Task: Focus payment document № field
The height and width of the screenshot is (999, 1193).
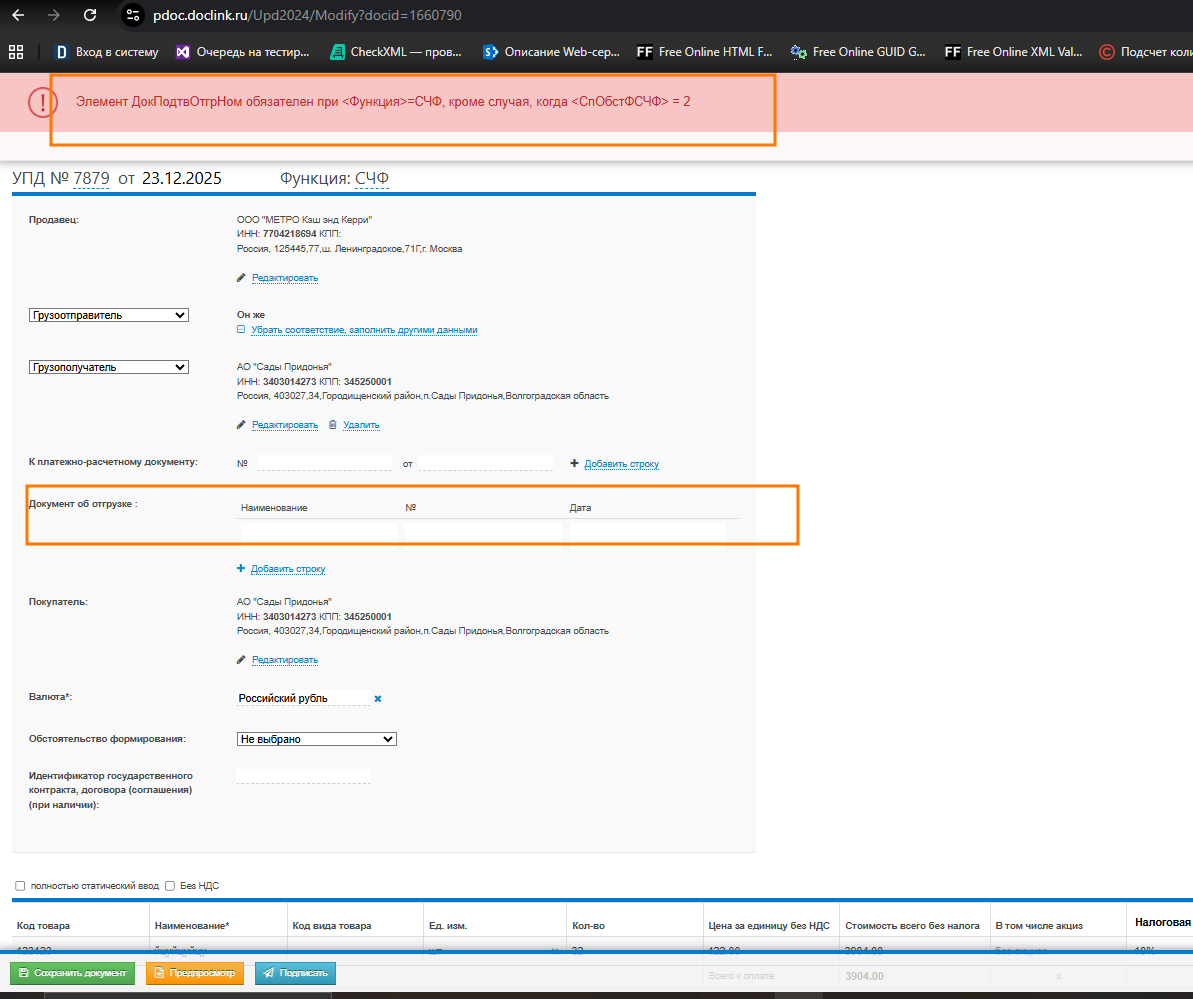Action: coord(324,463)
